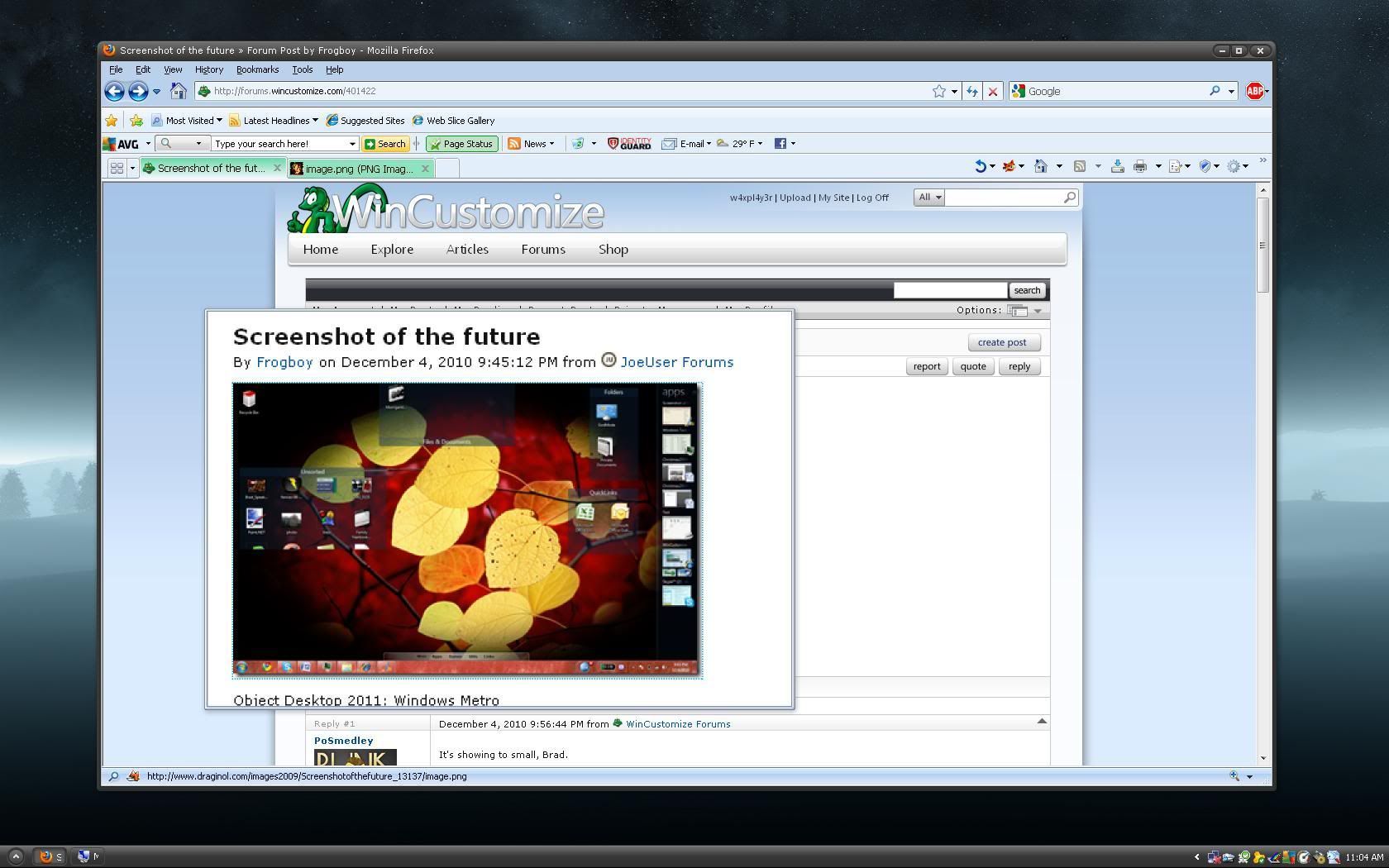Click the create post button
Screen dimensions: 1389x868
pos(1002,342)
